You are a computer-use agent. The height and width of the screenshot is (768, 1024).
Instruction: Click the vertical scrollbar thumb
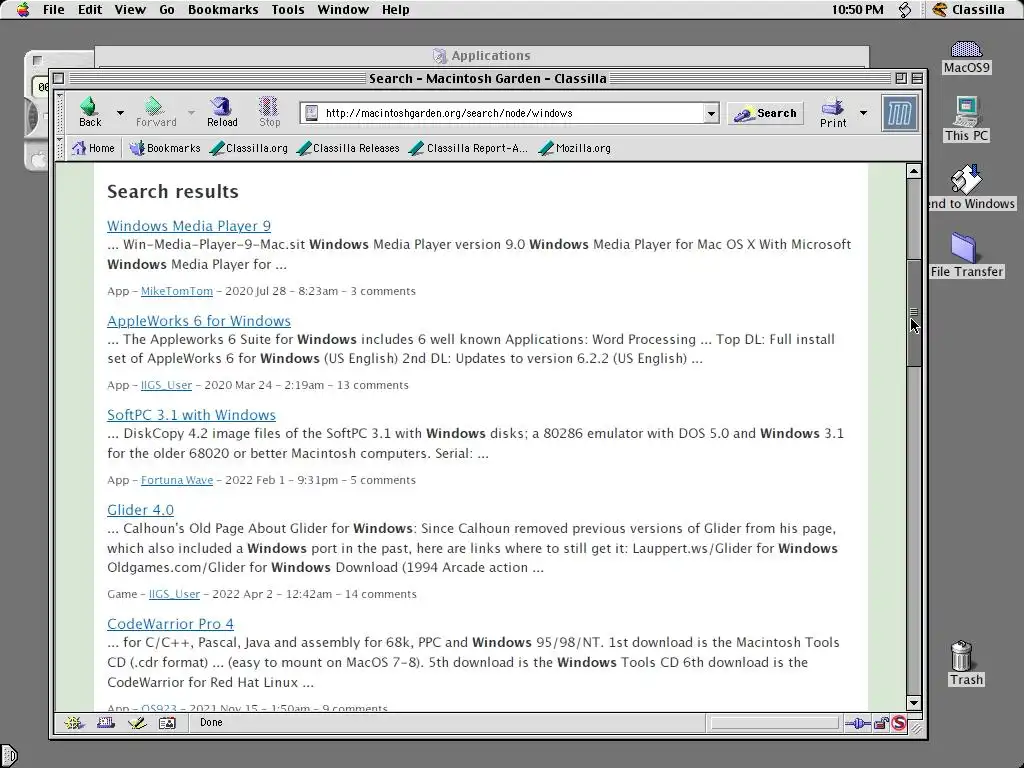pyautogui.click(x=914, y=312)
